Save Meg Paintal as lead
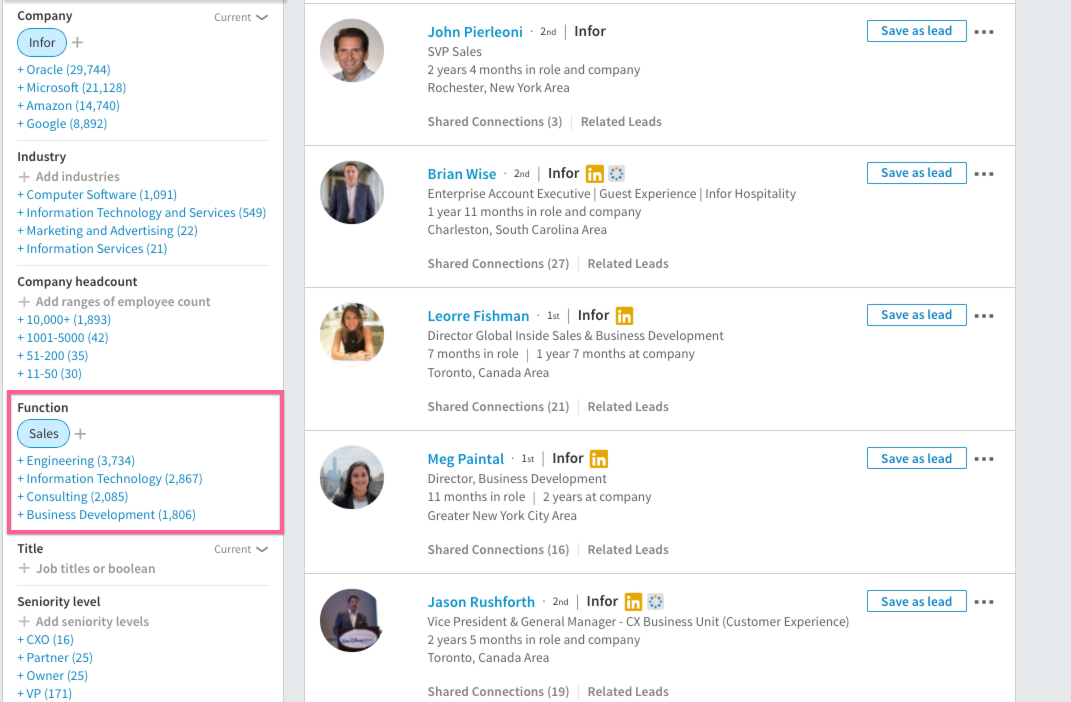 916,458
